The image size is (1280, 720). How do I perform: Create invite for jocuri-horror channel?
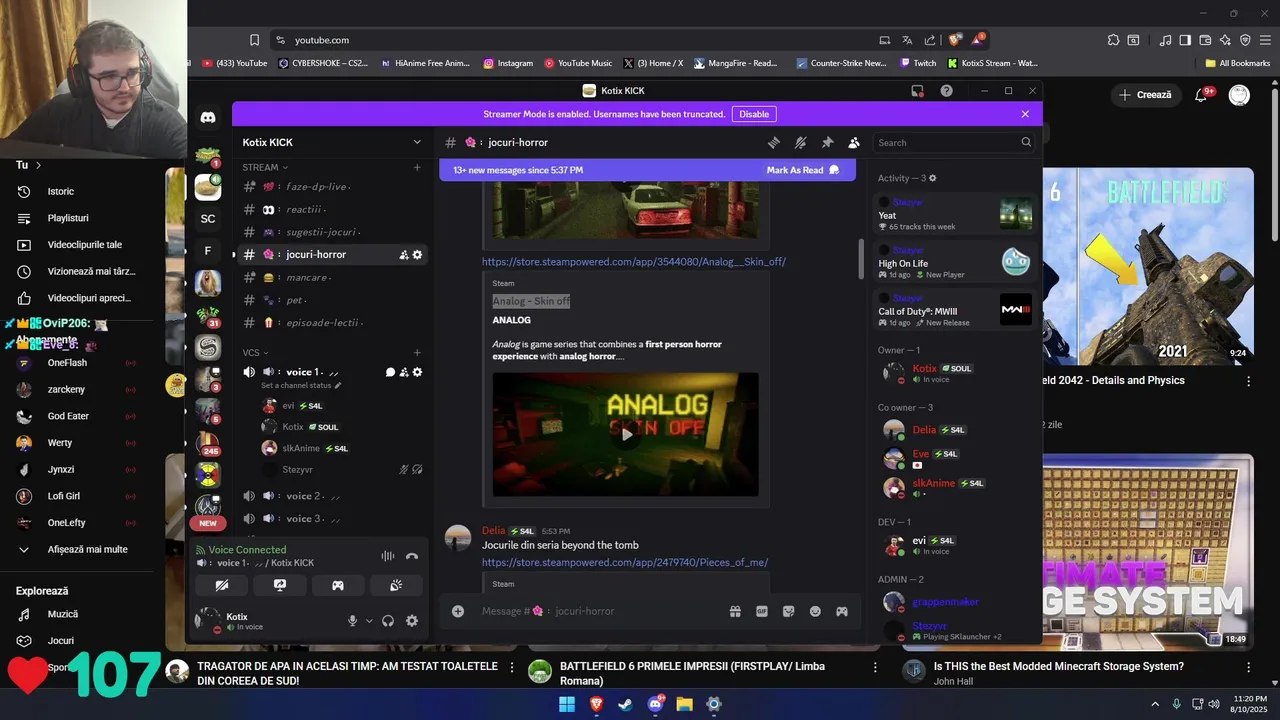[x=404, y=255]
